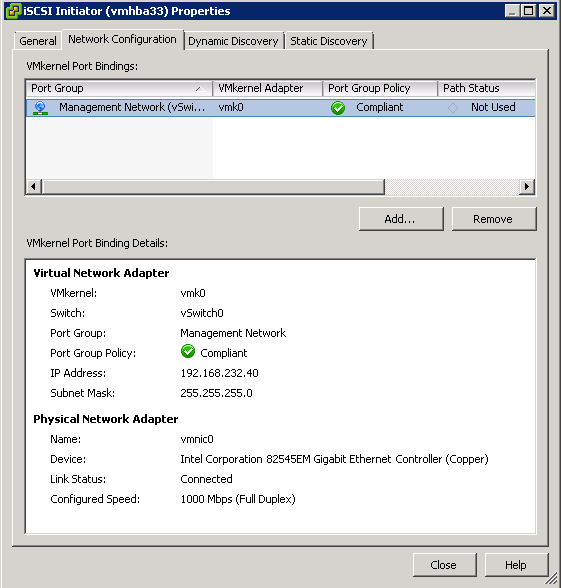The height and width of the screenshot is (588, 561).
Task: Click the right scroll arrow of bindings list
Action: 527,186
